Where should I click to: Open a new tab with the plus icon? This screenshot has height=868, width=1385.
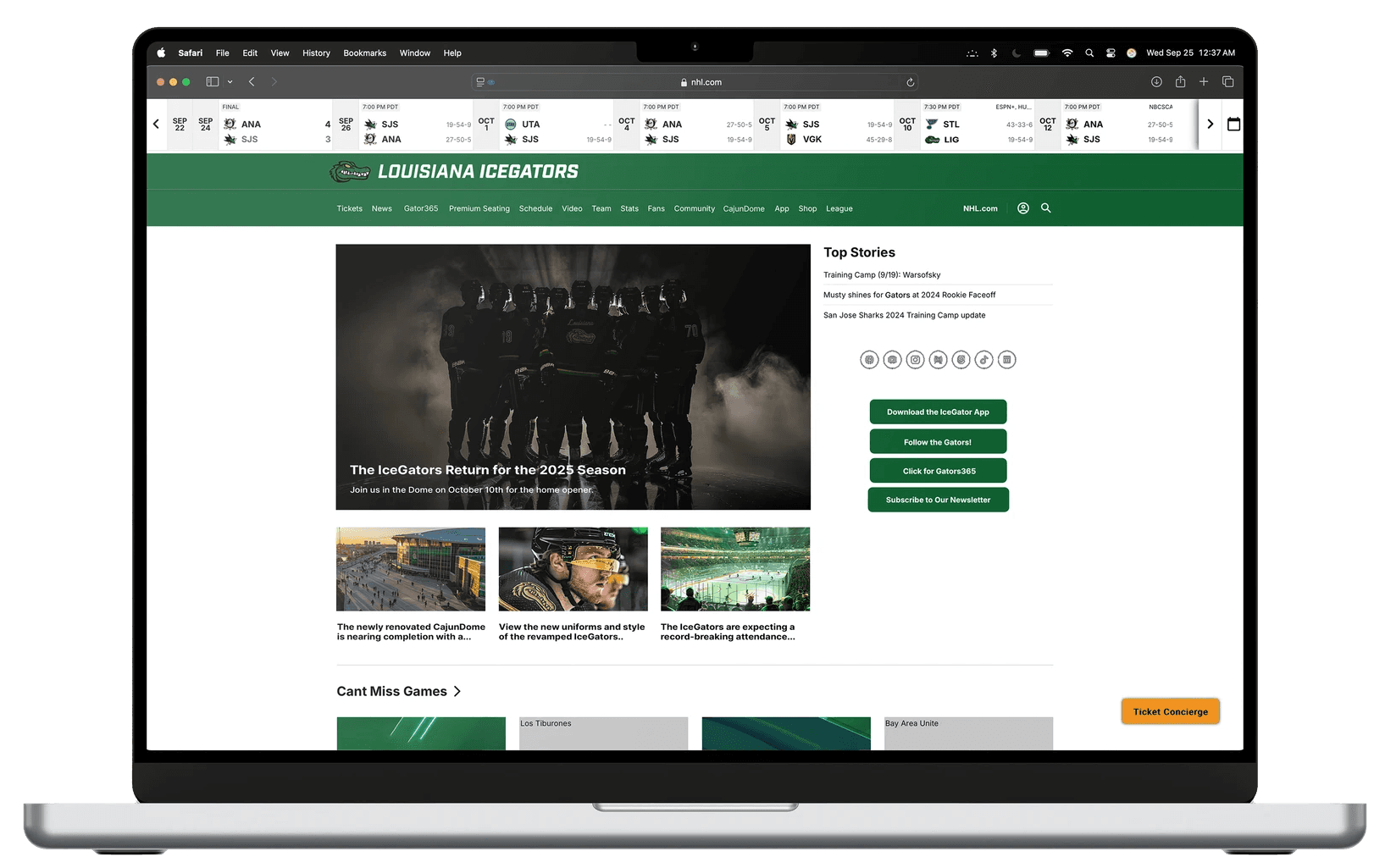1204,82
